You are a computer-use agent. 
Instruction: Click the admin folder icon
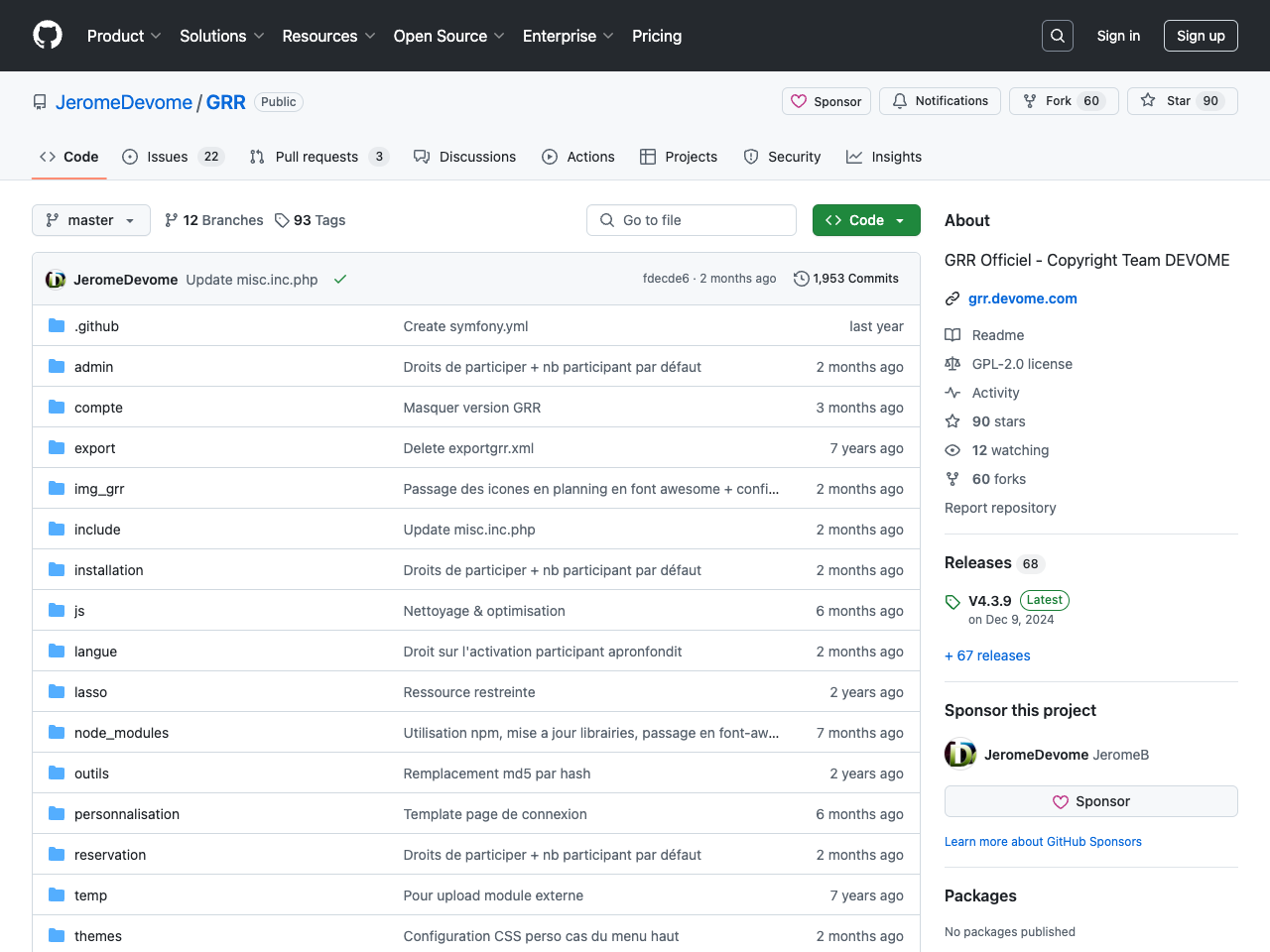point(57,366)
